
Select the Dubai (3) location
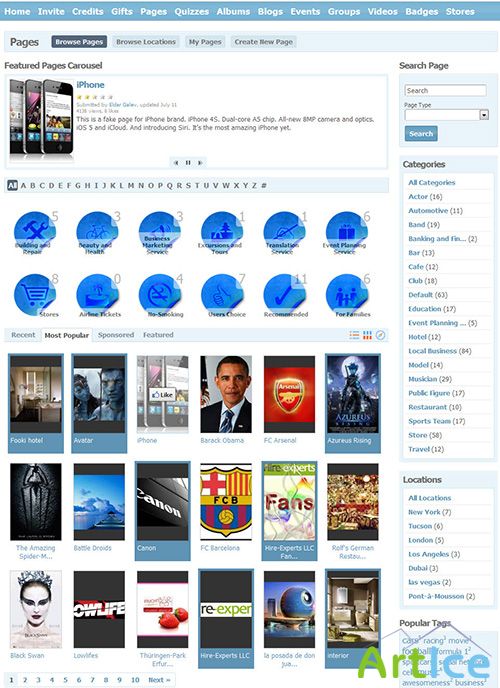[423, 568]
